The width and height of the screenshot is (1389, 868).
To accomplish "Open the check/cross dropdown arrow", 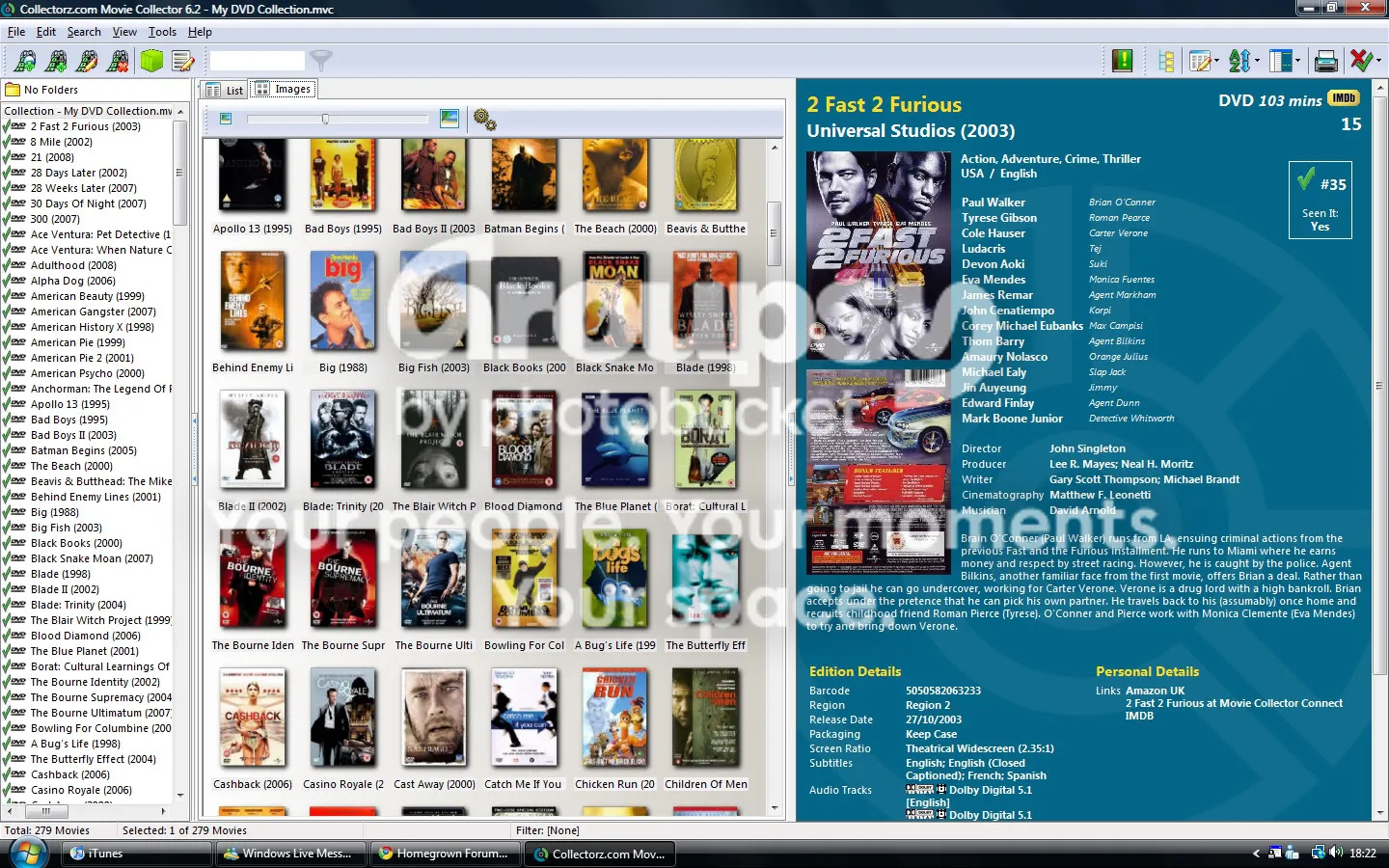I will click(1378, 62).
